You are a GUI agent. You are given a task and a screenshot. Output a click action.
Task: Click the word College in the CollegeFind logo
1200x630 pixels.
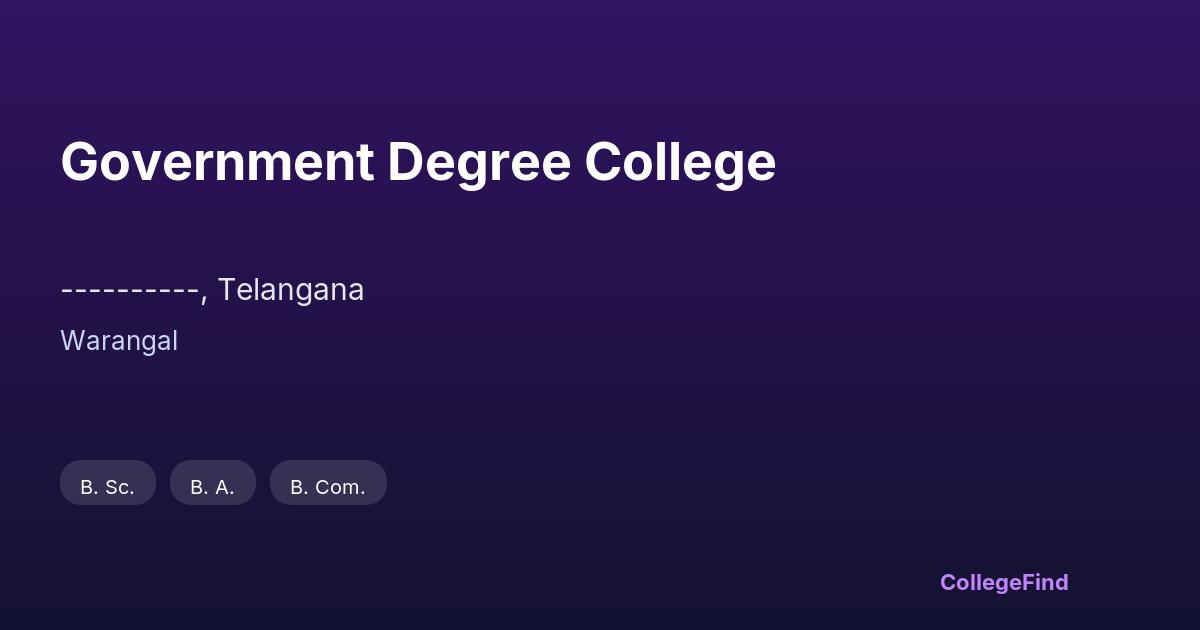[x=979, y=582]
